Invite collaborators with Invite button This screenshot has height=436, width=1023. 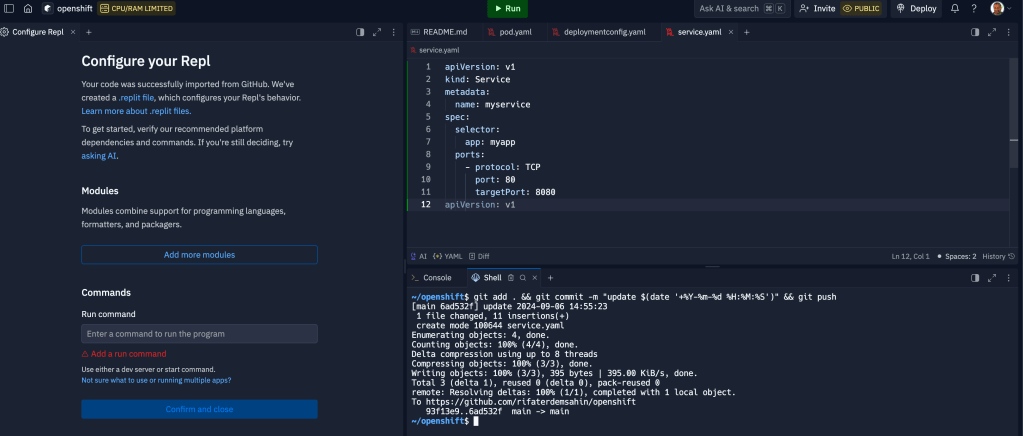click(817, 8)
